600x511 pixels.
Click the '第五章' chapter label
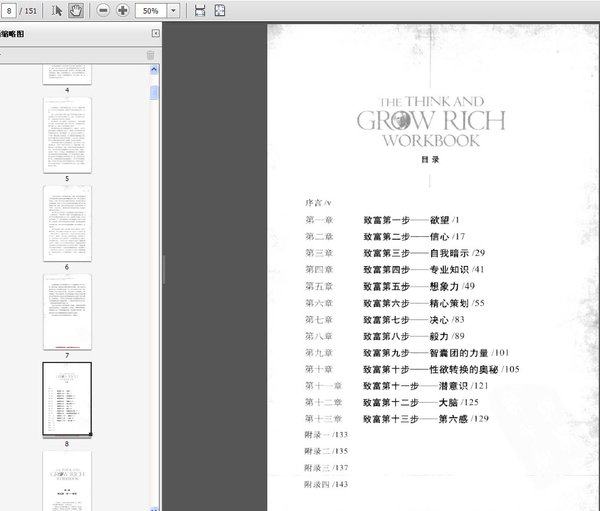pyautogui.click(x=319, y=286)
